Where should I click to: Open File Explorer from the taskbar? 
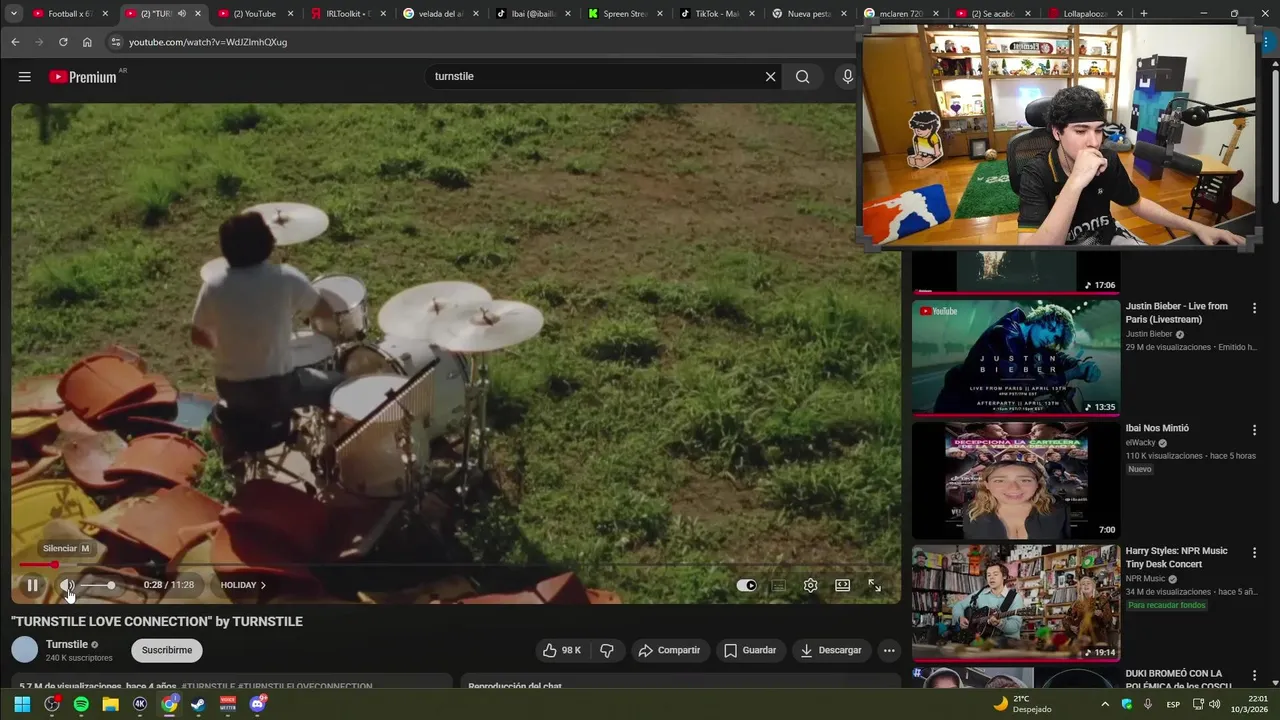[x=110, y=704]
